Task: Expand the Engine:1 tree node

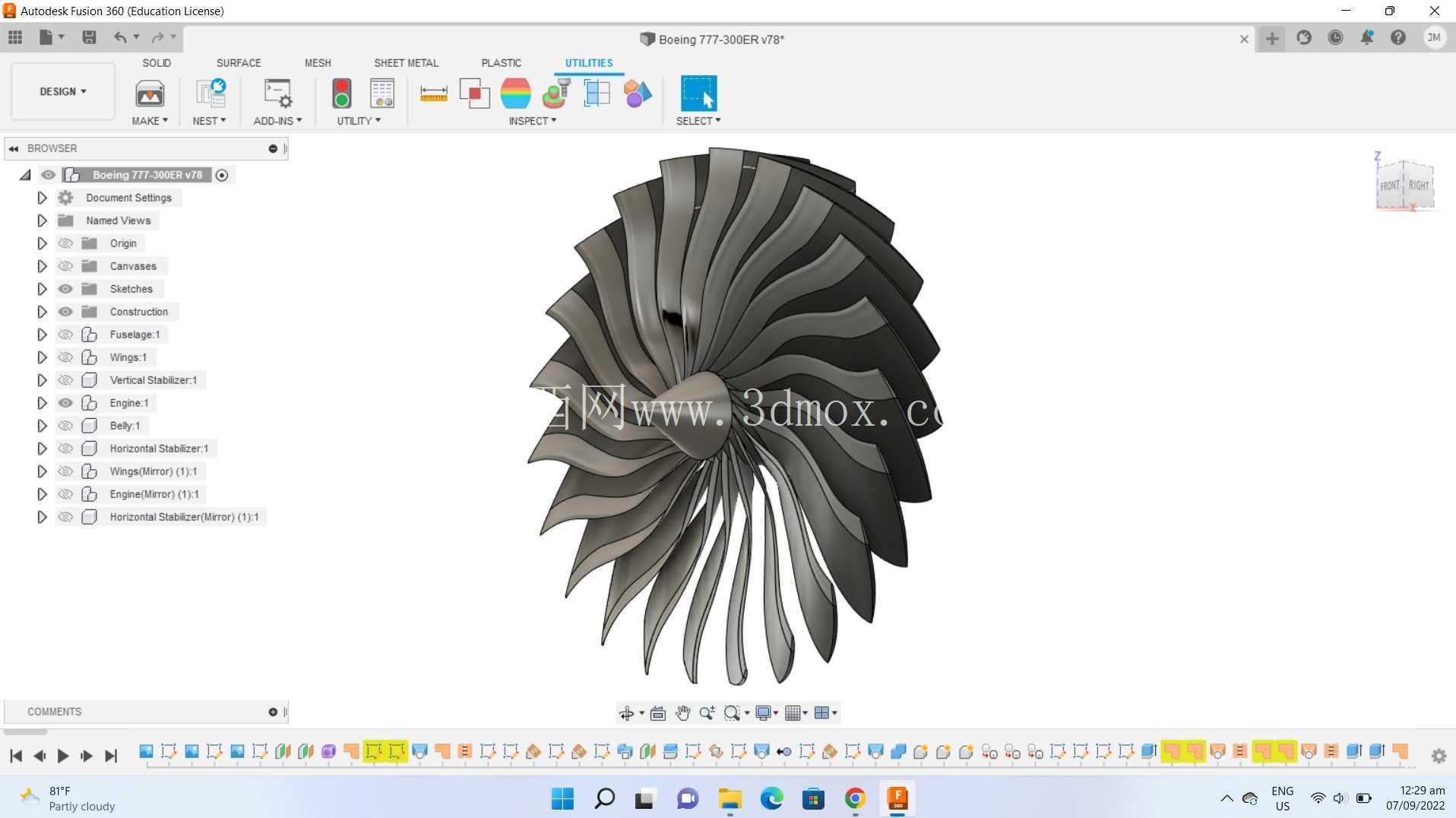Action: 42,403
